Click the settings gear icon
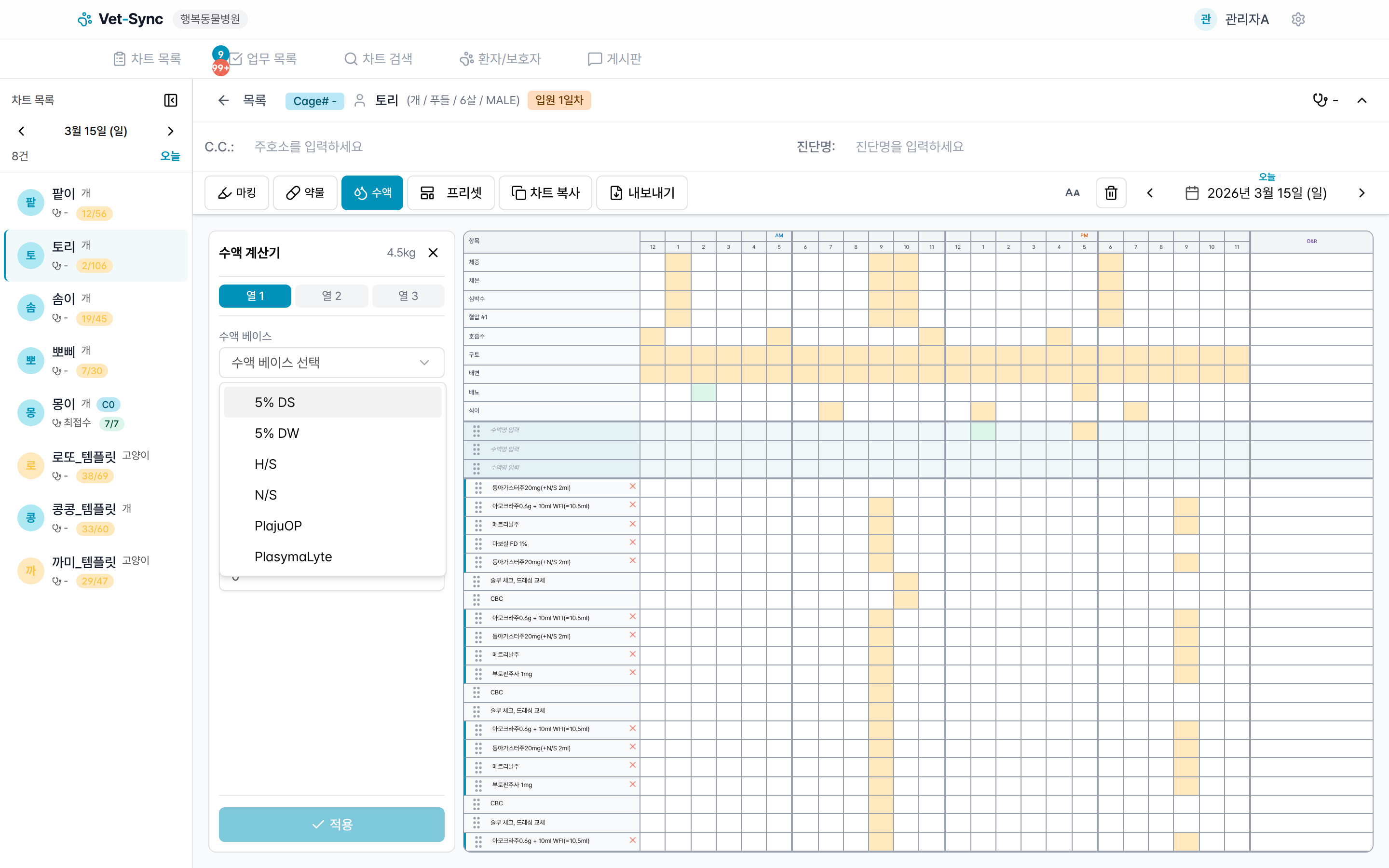1389x868 pixels. click(1298, 19)
